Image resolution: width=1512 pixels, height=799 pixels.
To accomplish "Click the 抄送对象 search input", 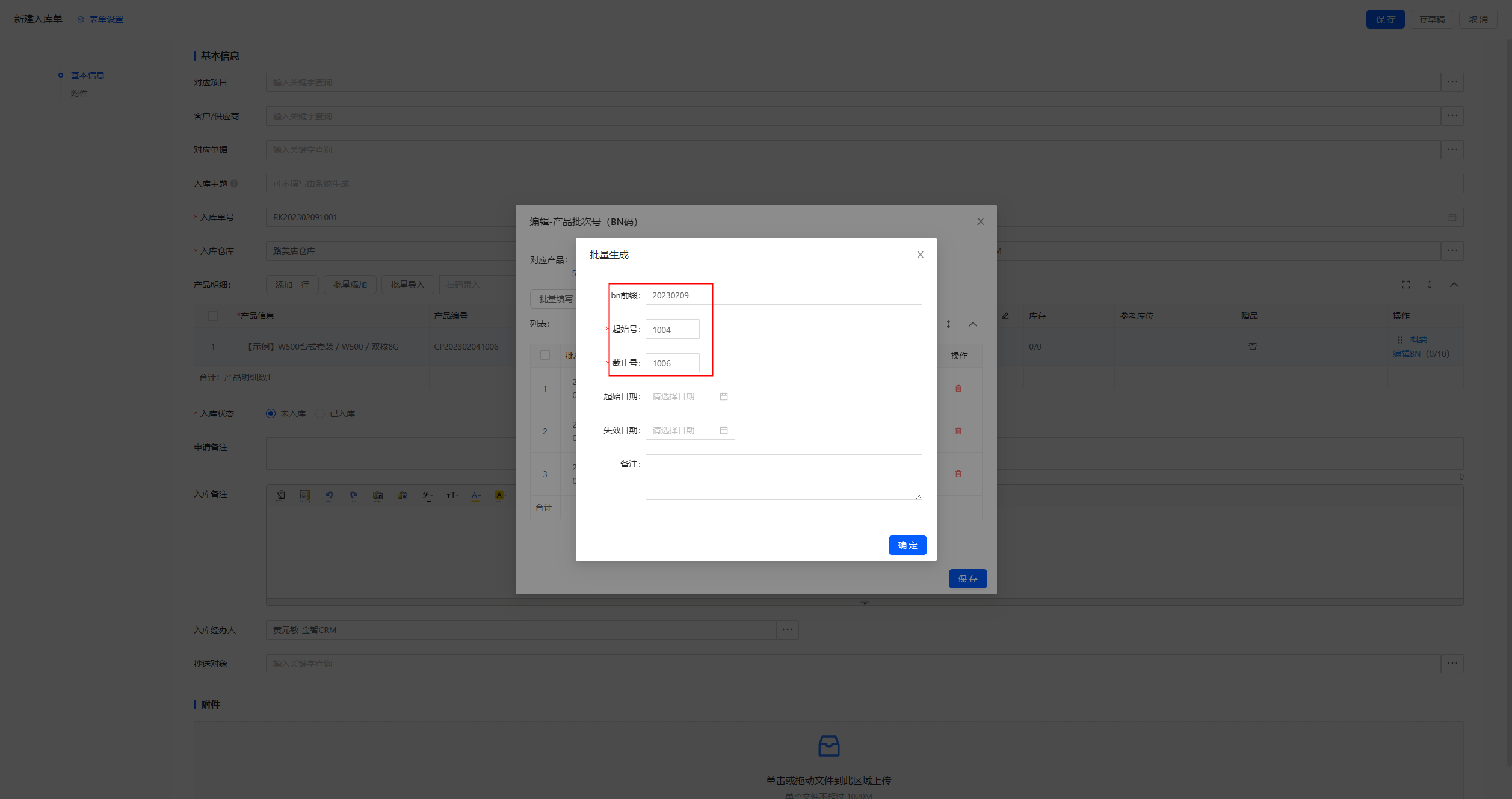I will (853, 664).
